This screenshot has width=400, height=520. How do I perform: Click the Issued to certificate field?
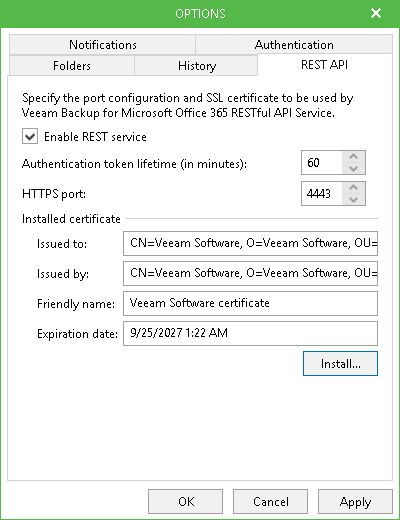250,243
